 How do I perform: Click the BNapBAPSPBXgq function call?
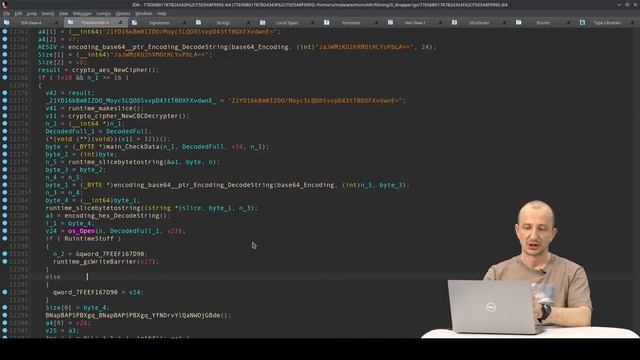pyautogui.click(x=134, y=315)
